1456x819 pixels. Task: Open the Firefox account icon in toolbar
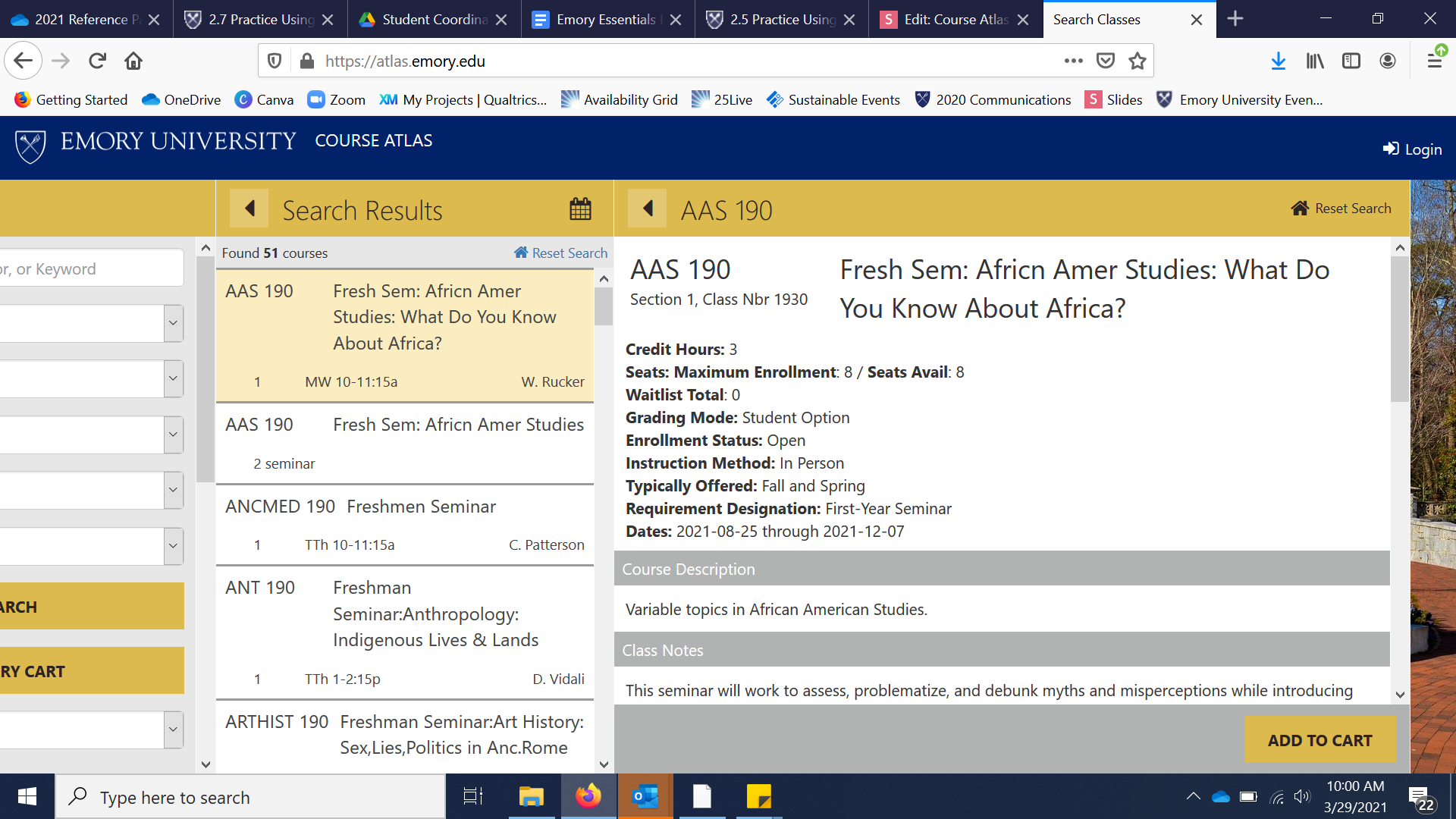click(x=1387, y=61)
